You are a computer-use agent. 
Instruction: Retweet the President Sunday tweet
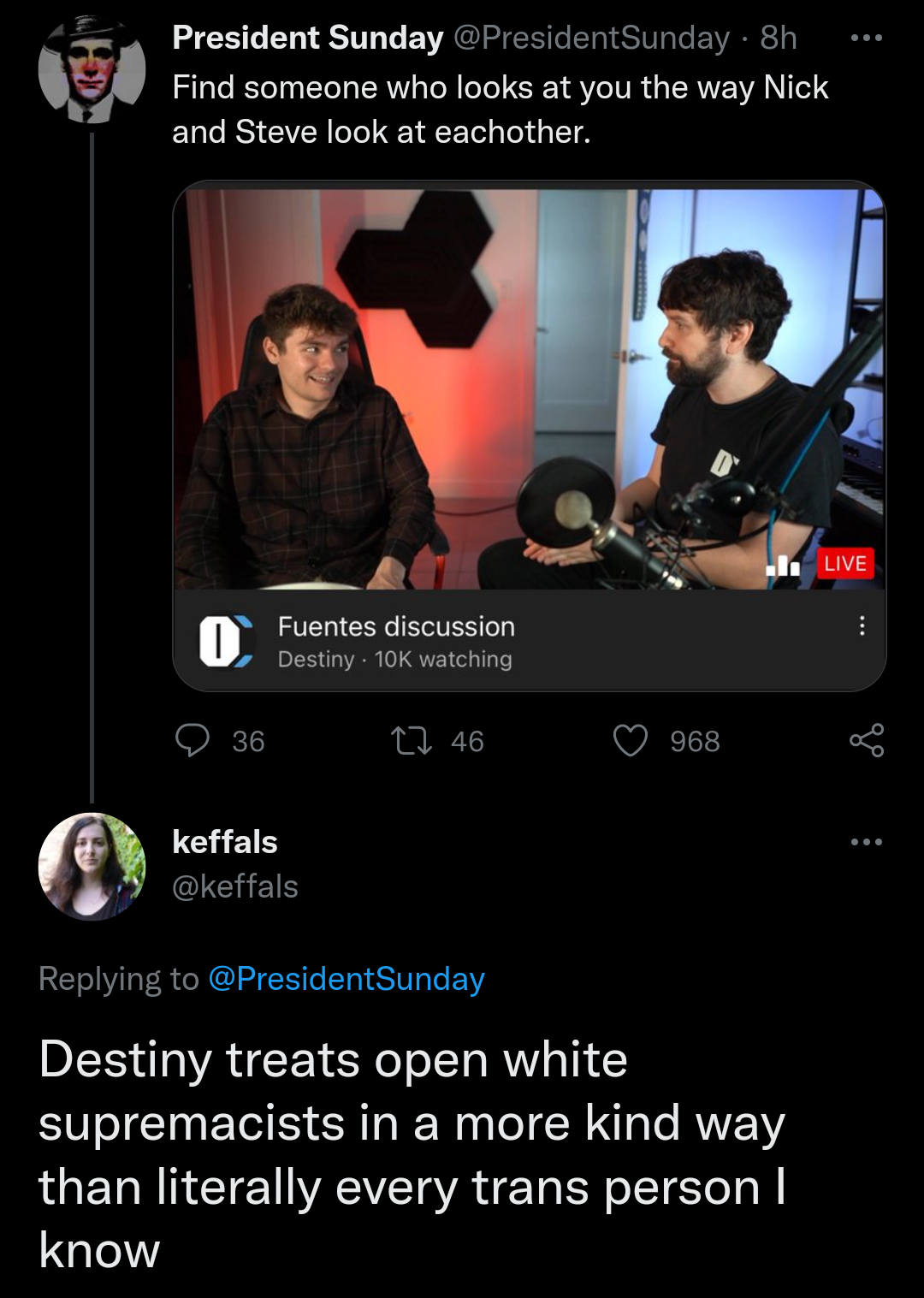(x=412, y=740)
